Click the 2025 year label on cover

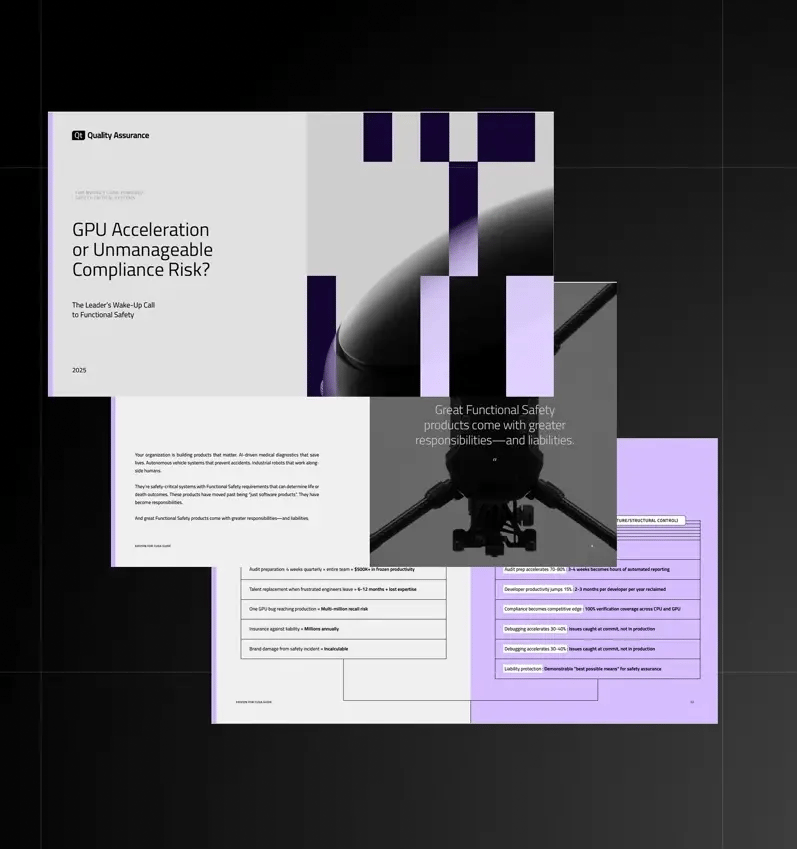click(79, 370)
